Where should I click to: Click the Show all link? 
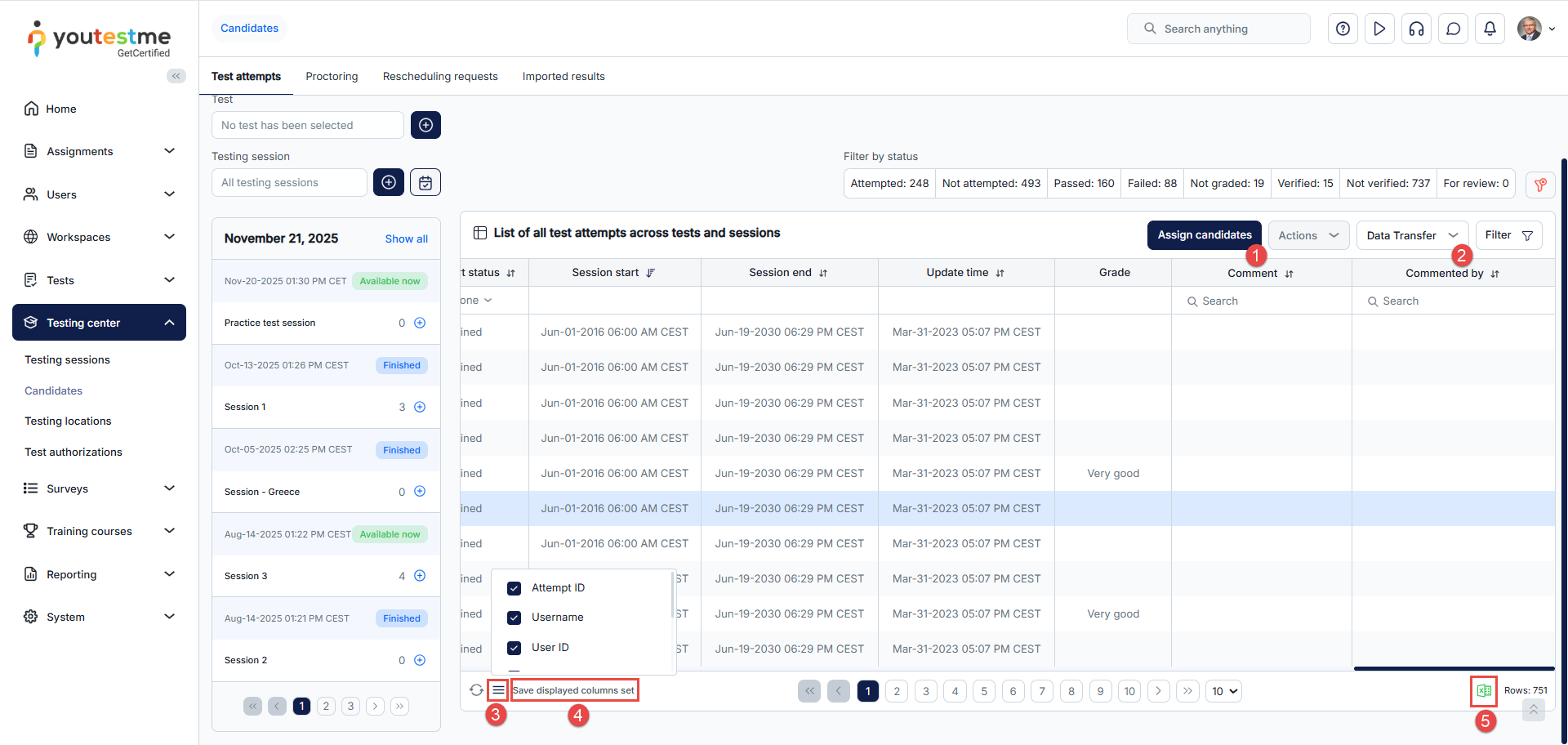pyautogui.click(x=406, y=239)
